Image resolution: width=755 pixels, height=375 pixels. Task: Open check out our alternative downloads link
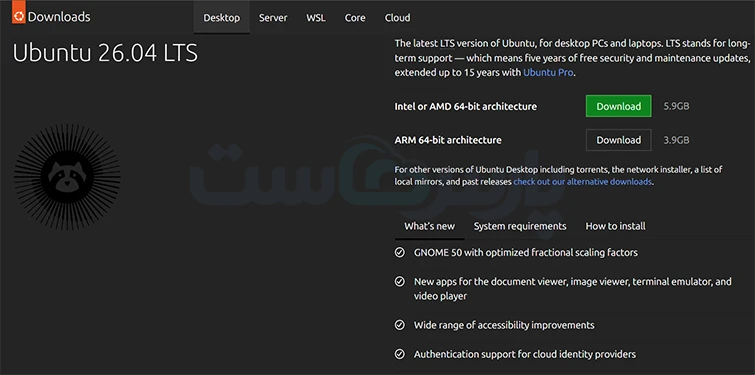tap(583, 182)
